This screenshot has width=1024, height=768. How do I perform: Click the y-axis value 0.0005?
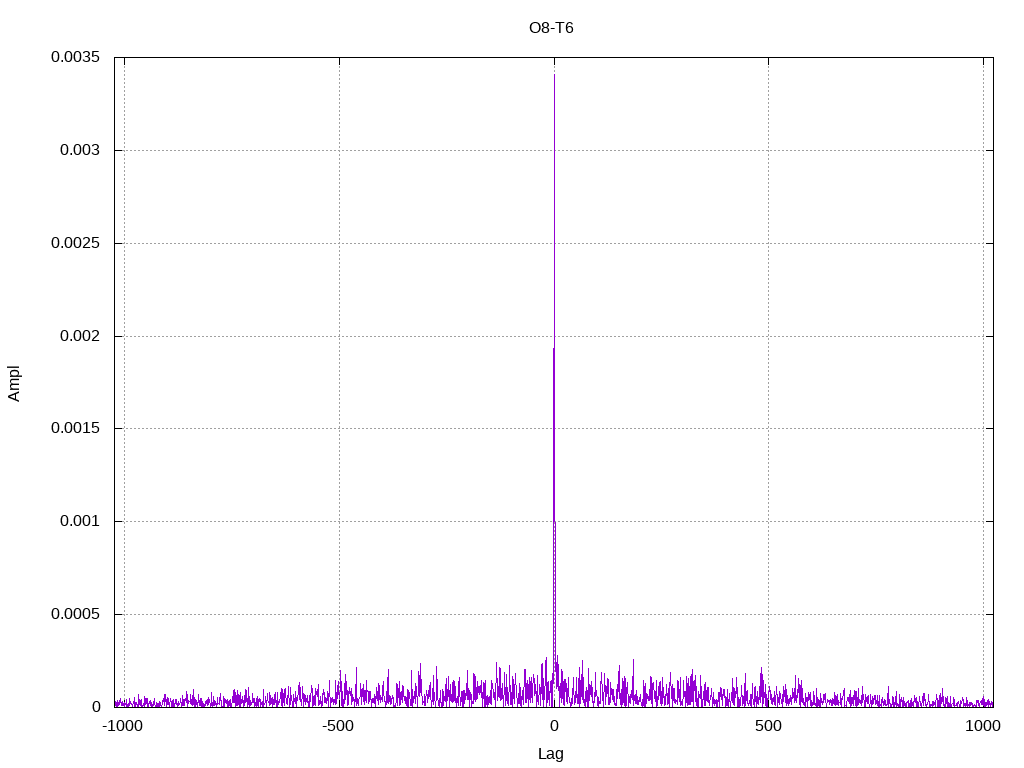[x=76, y=614]
